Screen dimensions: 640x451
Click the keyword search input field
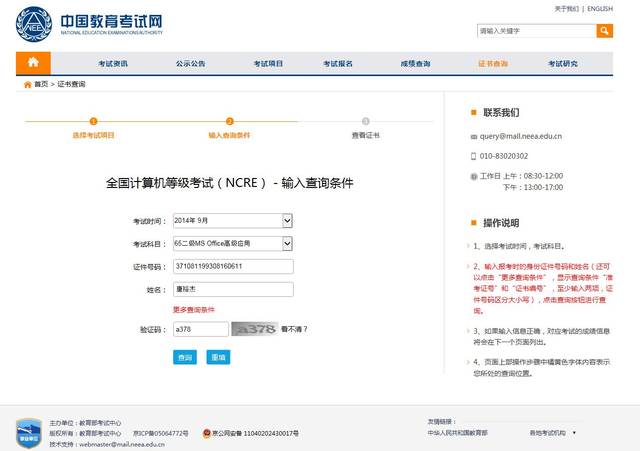click(537, 31)
